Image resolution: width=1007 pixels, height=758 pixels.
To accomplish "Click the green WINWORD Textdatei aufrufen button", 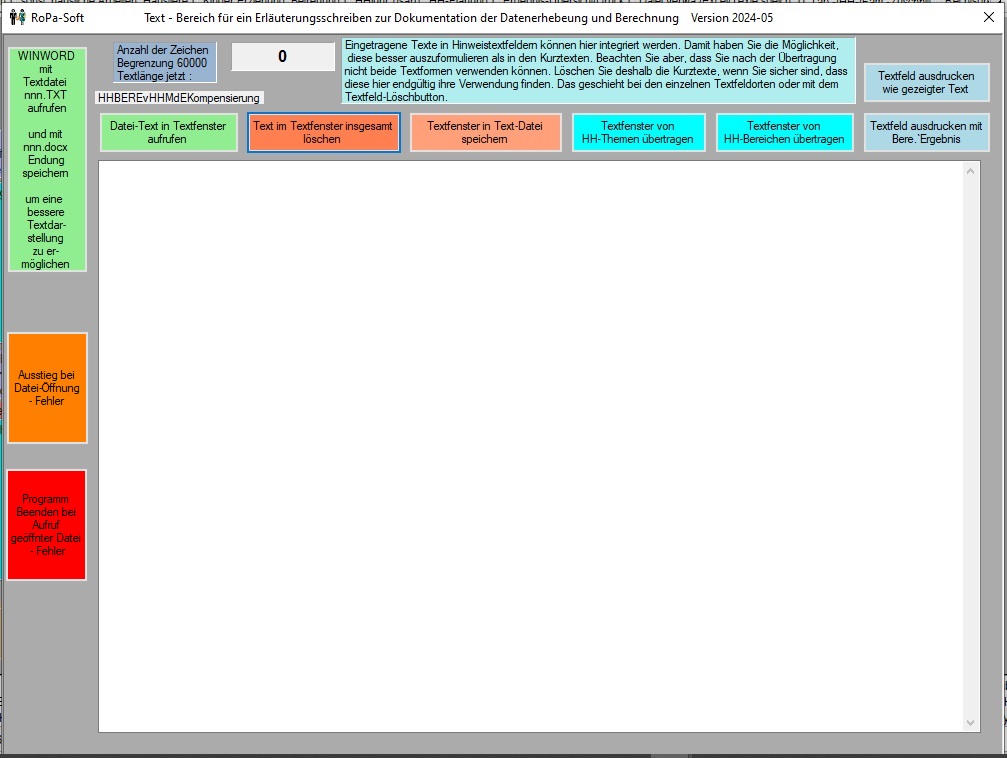I will pyautogui.click(x=47, y=159).
